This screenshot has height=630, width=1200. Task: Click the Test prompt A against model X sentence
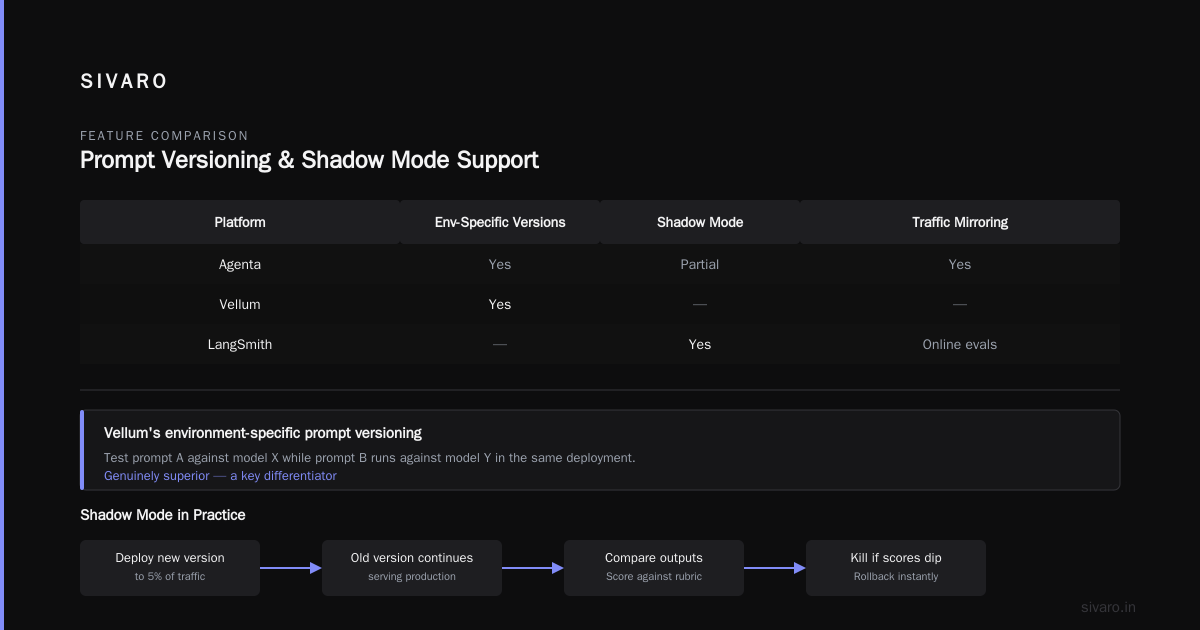[x=370, y=458]
